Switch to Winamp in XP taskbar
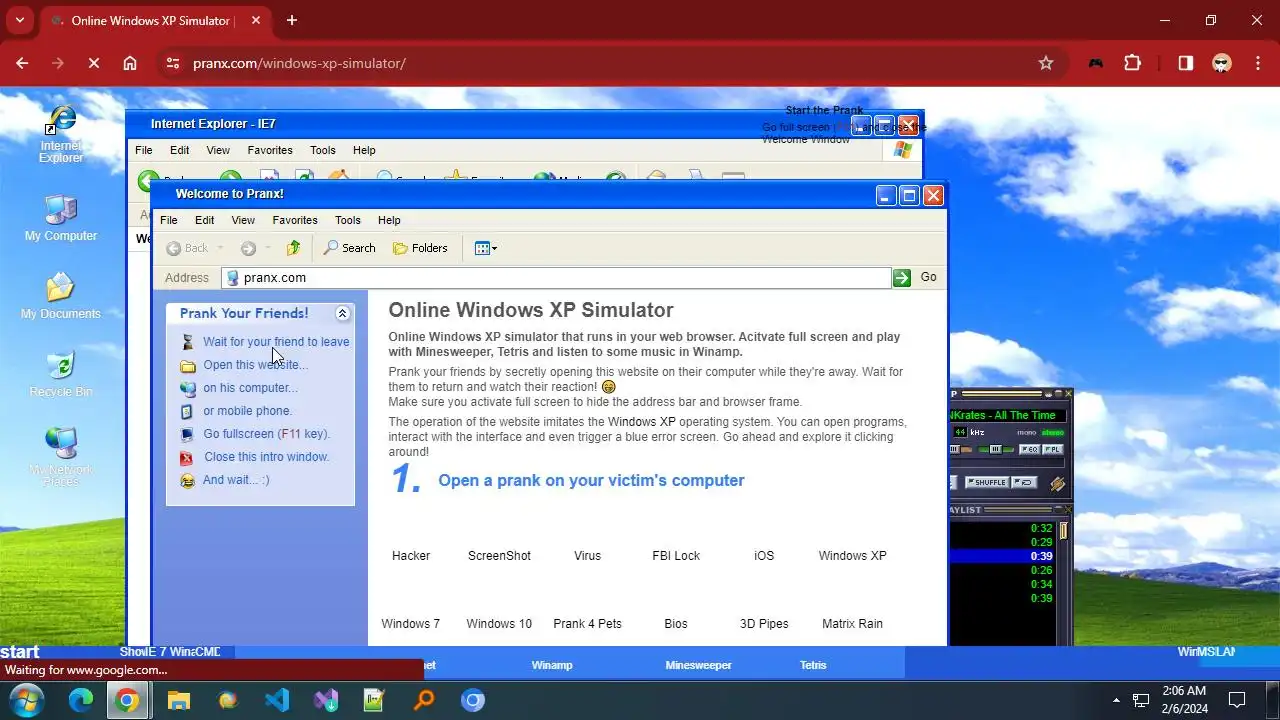This screenshot has height=720, width=1280. pos(552,665)
